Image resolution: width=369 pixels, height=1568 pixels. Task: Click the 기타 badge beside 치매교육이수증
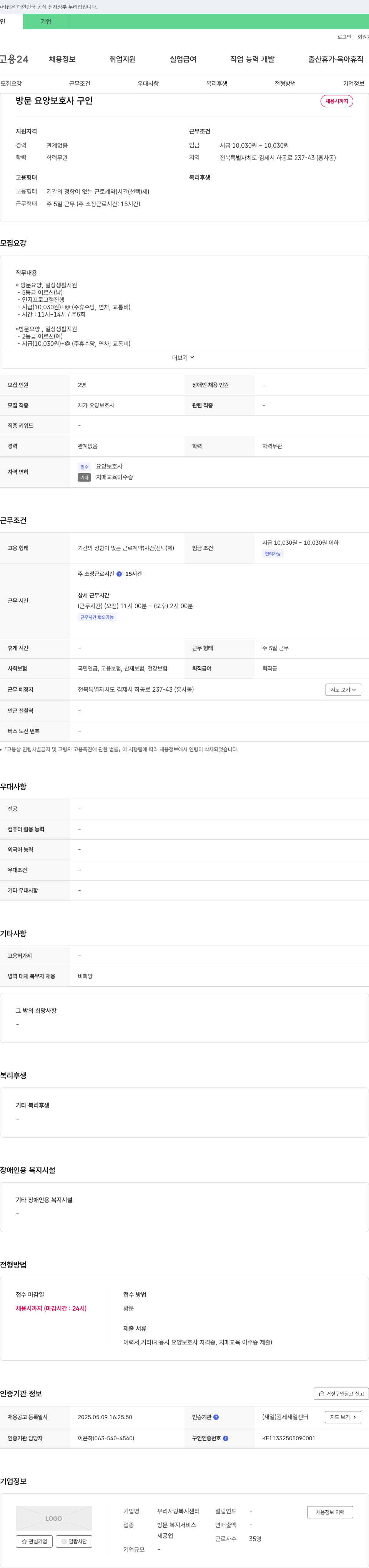[85, 477]
